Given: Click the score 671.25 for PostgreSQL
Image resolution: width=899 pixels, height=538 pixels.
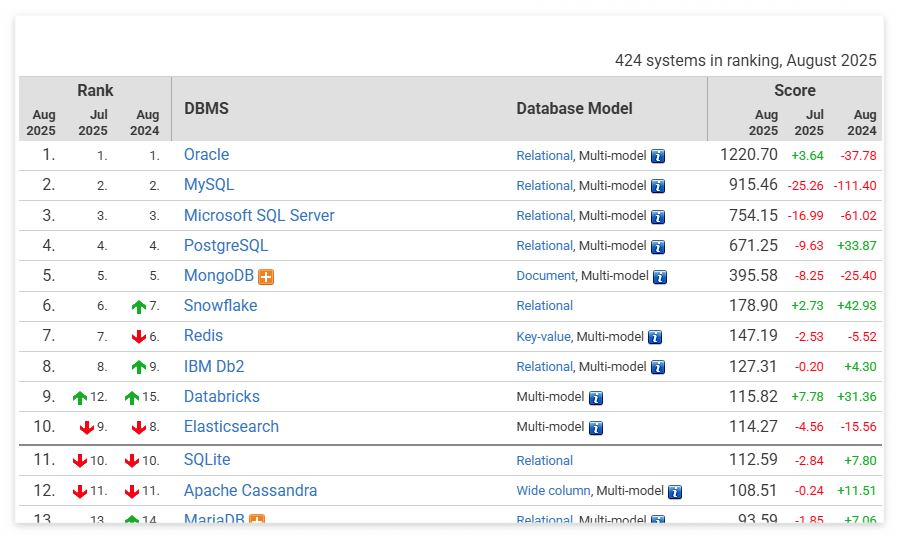Looking at the screenshot, I should pos(753,245).
